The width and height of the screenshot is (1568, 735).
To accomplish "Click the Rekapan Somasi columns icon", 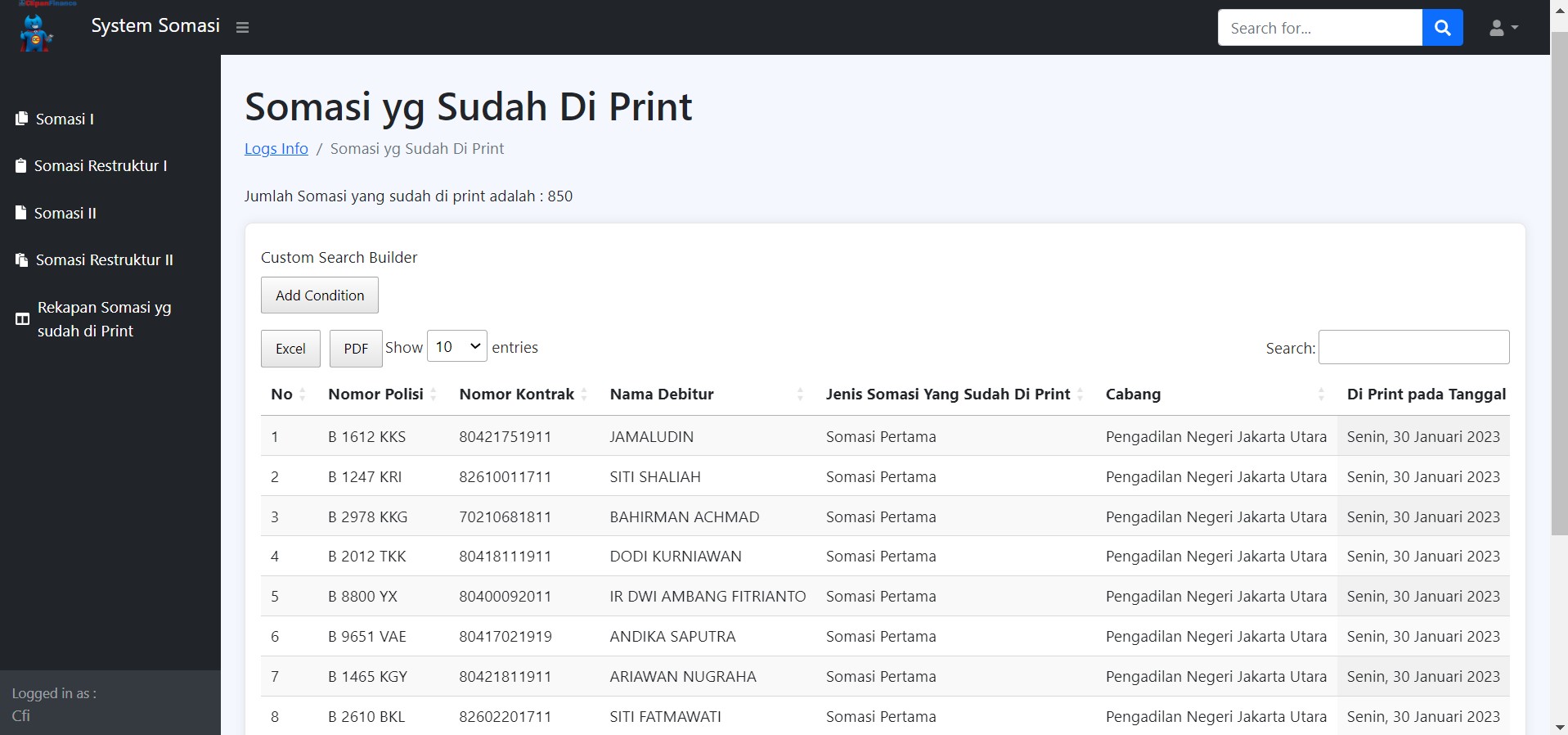I will click(x=23, y=319).
